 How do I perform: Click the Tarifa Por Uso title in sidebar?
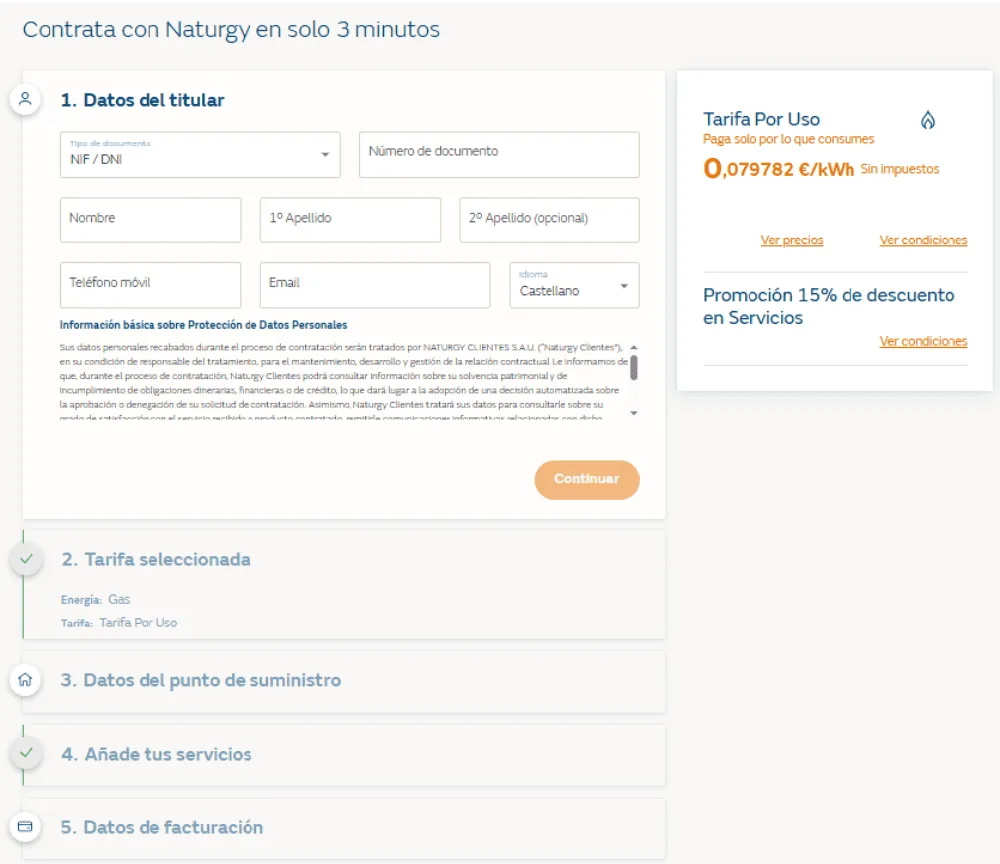761,119
